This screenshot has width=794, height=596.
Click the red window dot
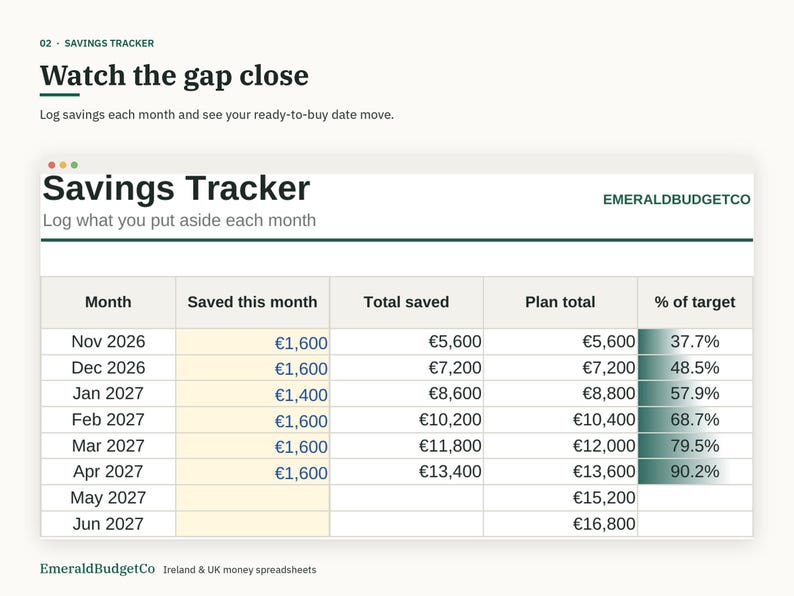[52, 165]
